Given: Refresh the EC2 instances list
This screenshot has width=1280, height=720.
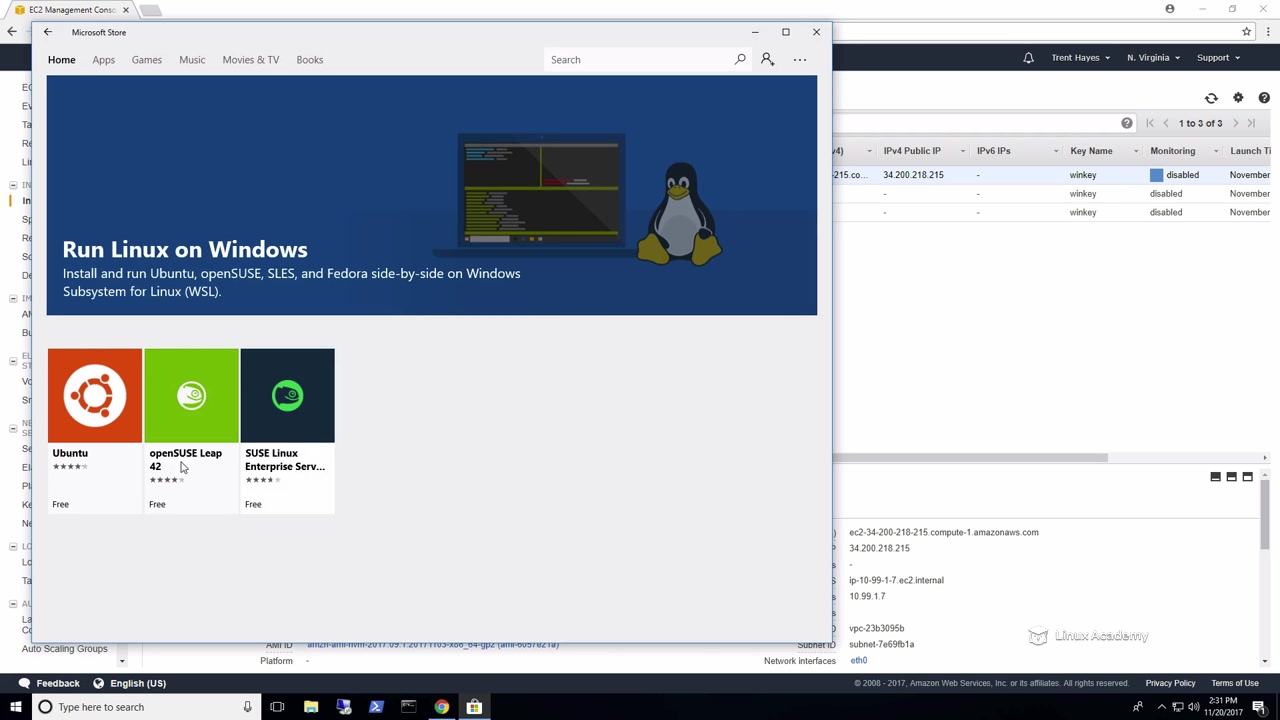Looking at the screenshot, I should 1211,98.
